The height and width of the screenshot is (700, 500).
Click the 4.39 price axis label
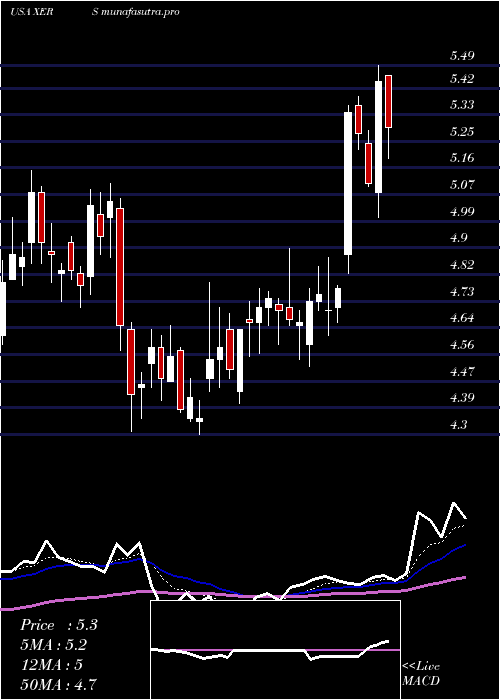tap(462, 397)
